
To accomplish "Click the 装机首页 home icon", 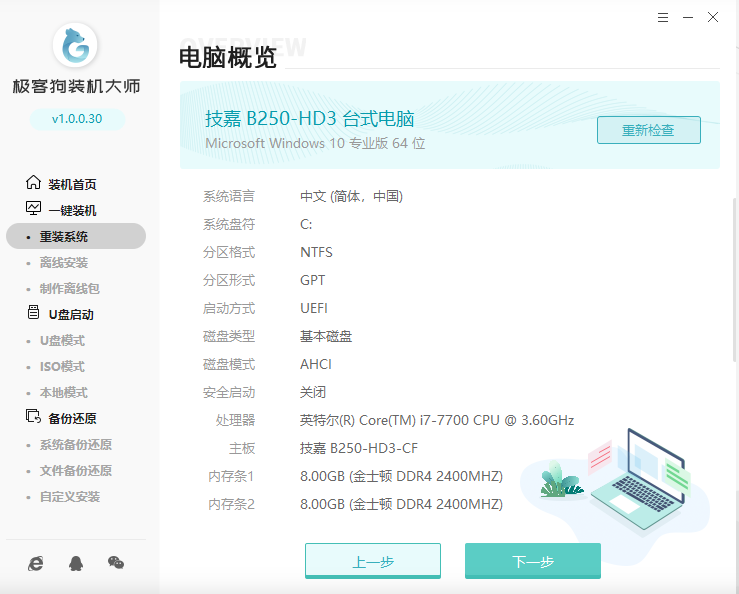I will point(33,182).
